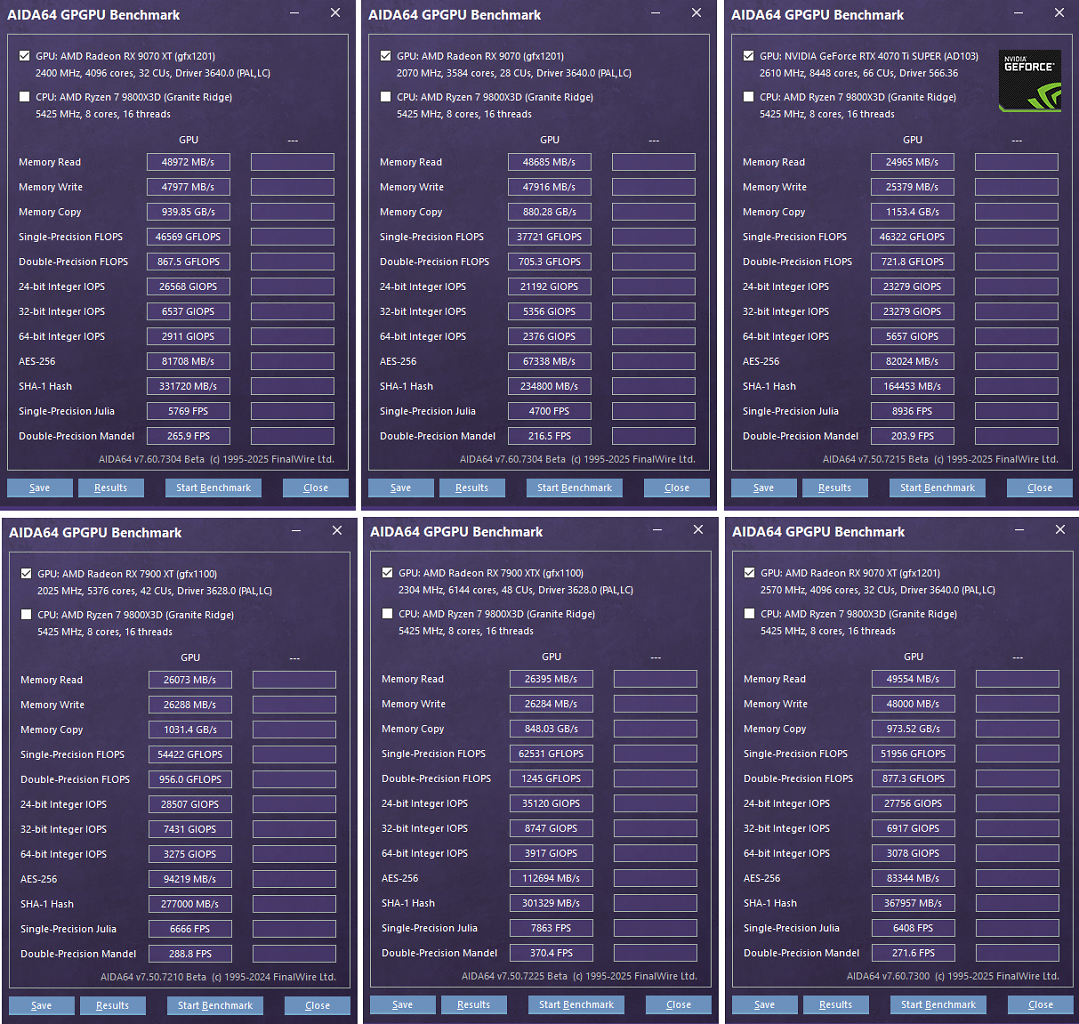Select the 54422 GFLOPS Single-Precision value
Screen dimensions: 1079x1024
[x=190, y=754]
